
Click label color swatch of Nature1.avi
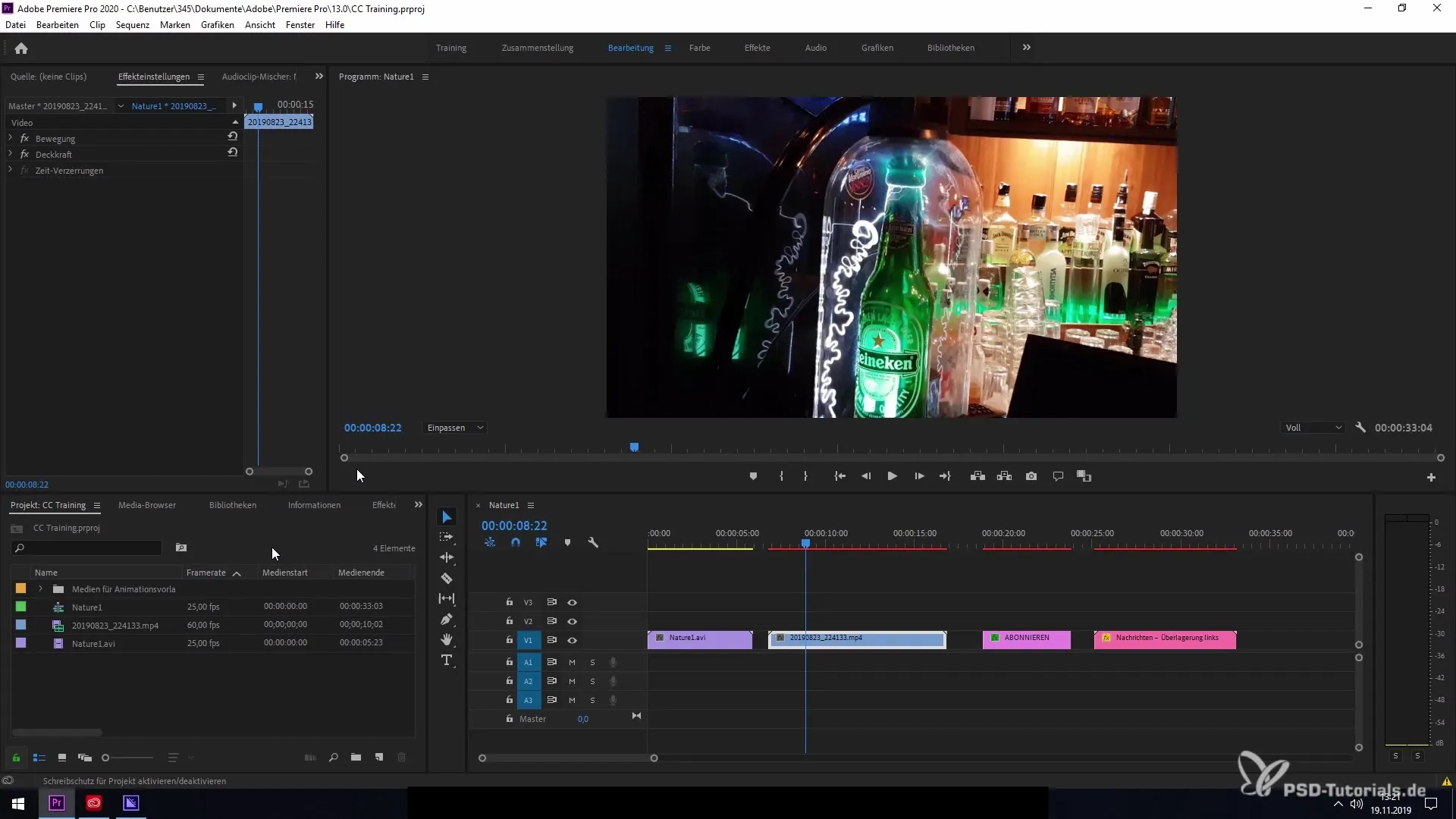coord(20,643)
